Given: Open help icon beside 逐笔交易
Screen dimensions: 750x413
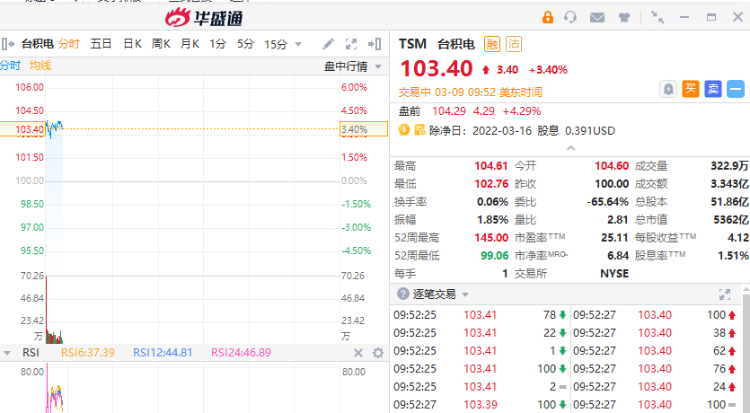Looking at the screenshot, I should coord(403,293).
